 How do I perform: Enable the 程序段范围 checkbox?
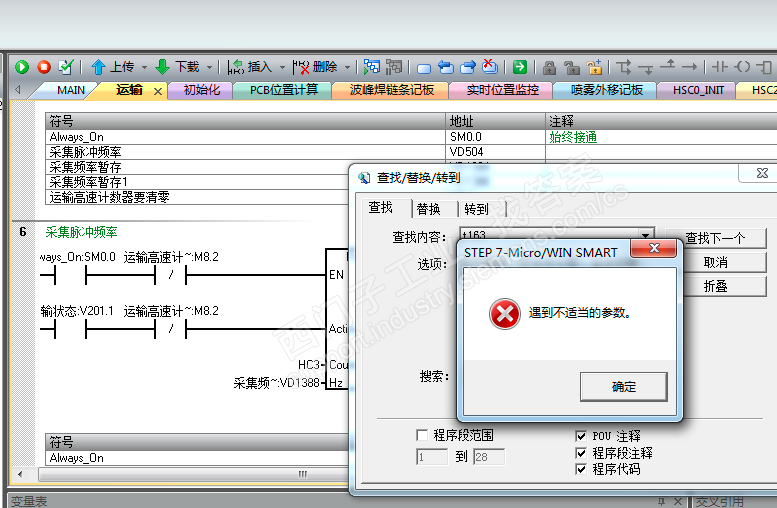(x=422, y=436)
